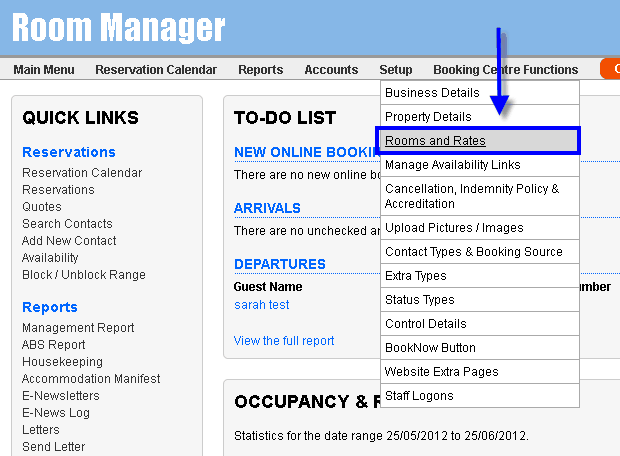Open the Reservation Calendar quick link

coord(82,173)
